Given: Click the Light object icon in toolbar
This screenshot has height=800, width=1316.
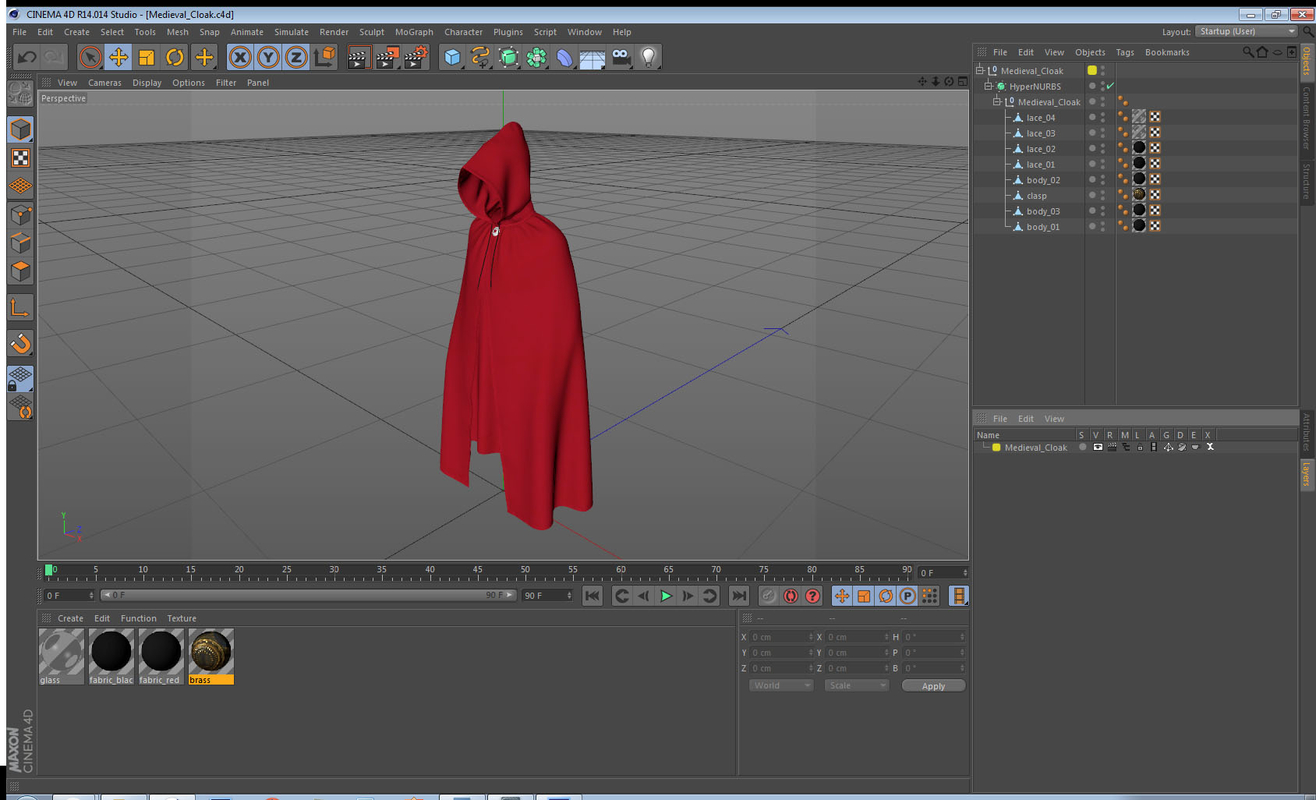Looking at the screenshot, I should [x=649, y=57].
